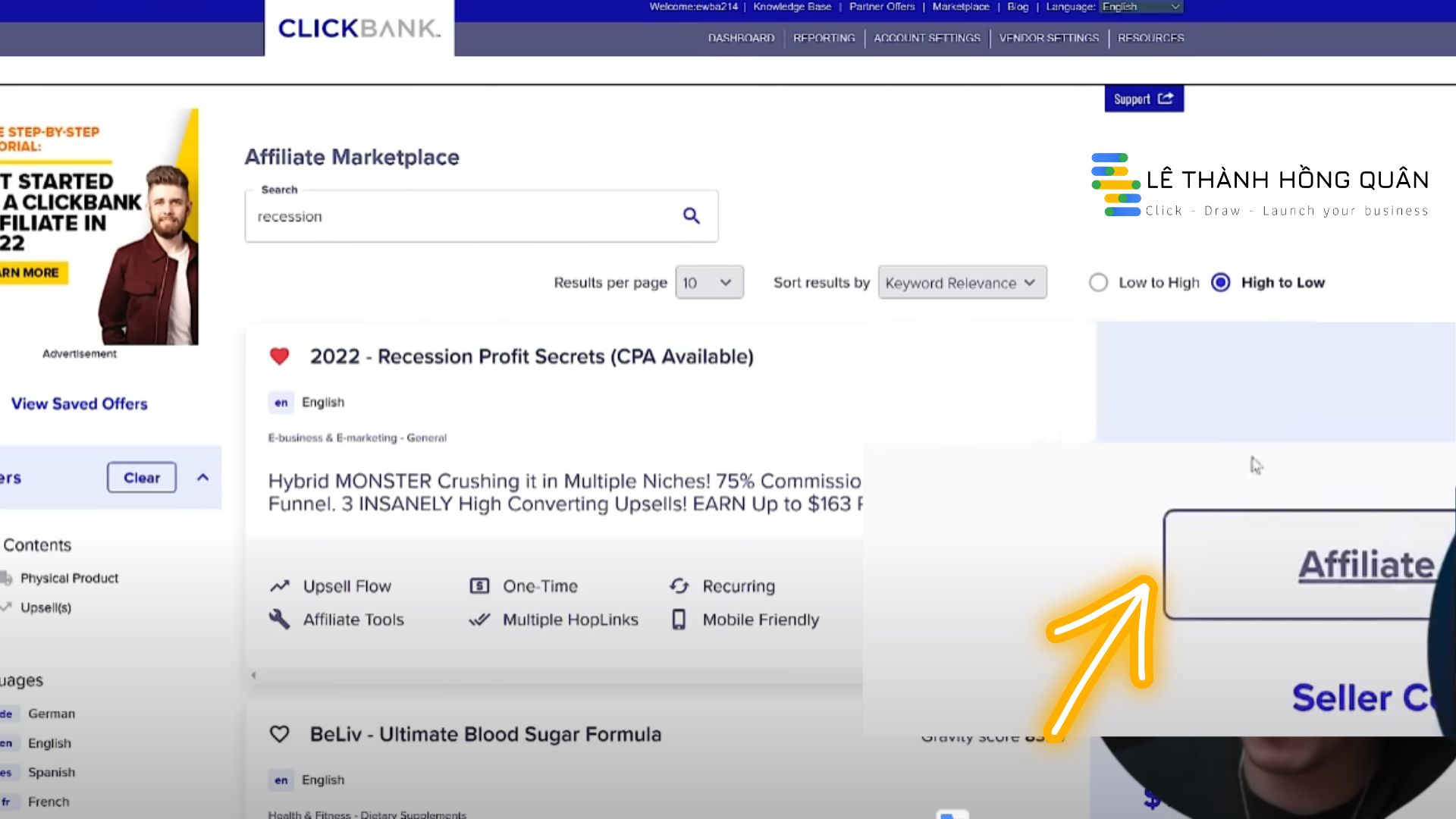The height and width of the screenshot is (819, 1456).
Task: Select the High to Low radio button
Action: tap(1221, 283)
